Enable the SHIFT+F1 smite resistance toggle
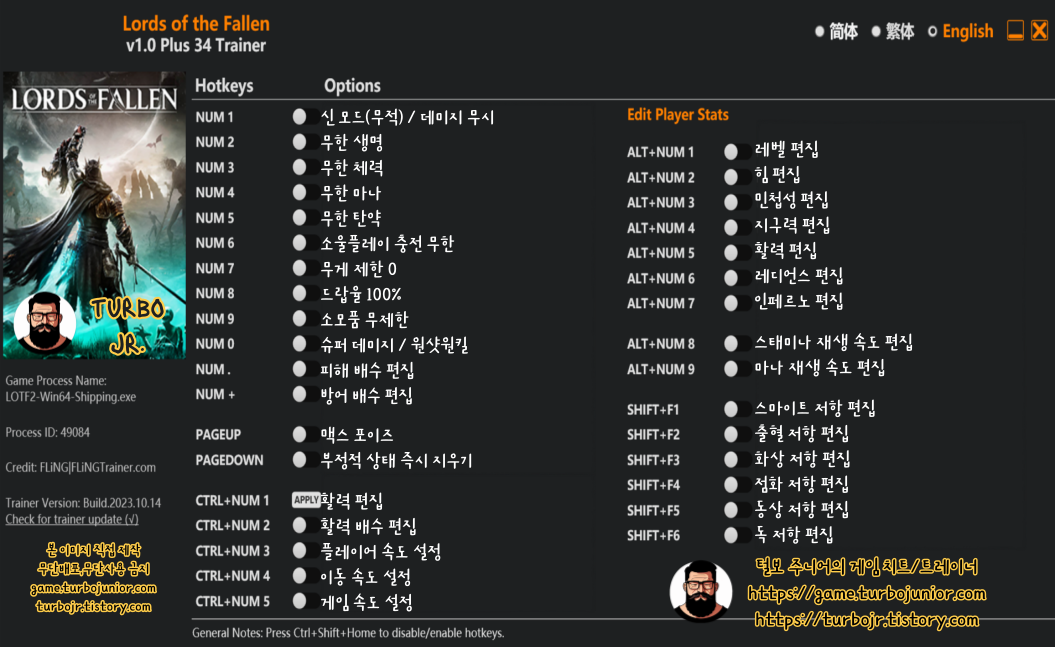 [737, 410]
